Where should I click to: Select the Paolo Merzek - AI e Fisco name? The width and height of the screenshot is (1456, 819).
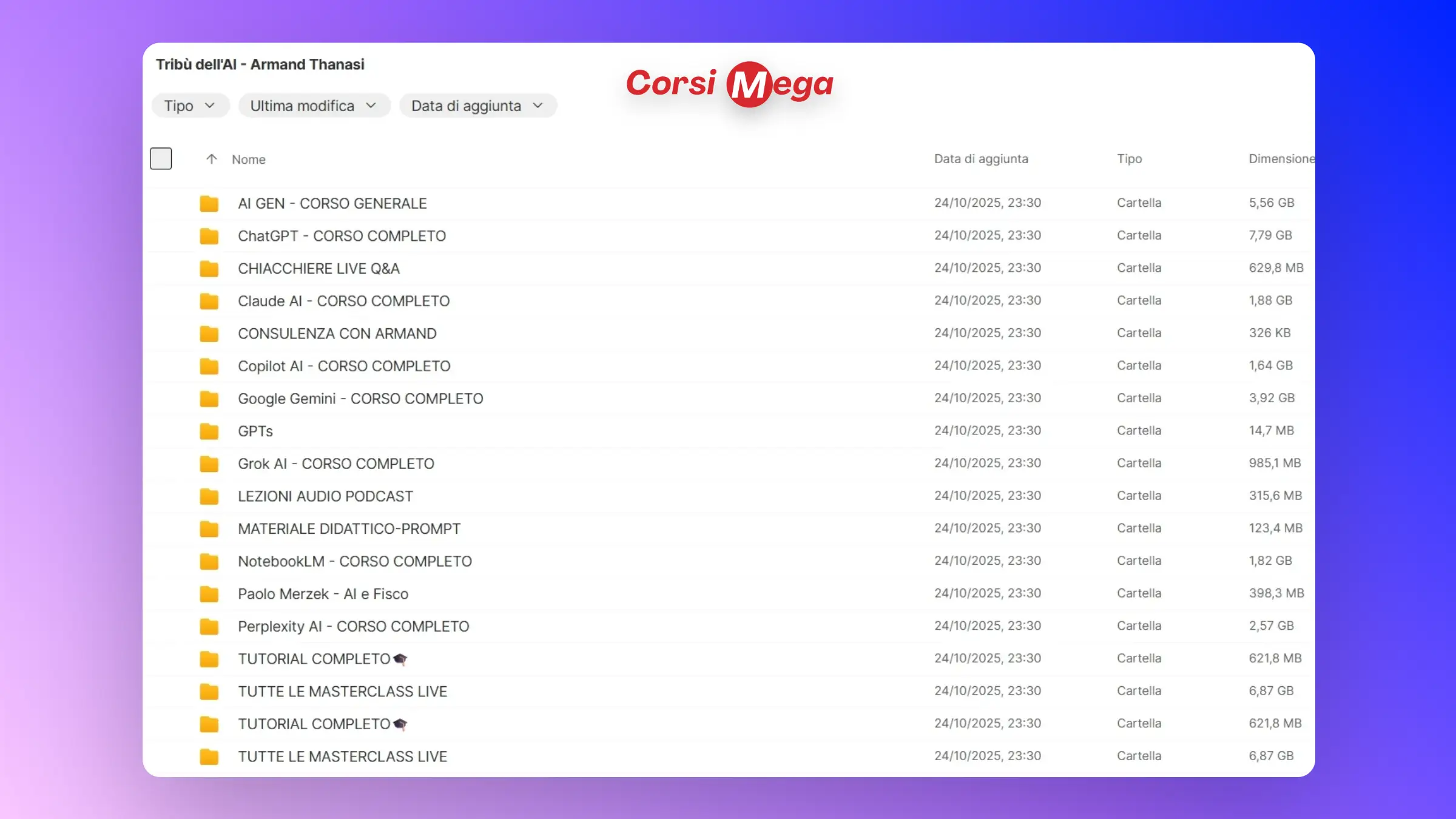(323, 594)
